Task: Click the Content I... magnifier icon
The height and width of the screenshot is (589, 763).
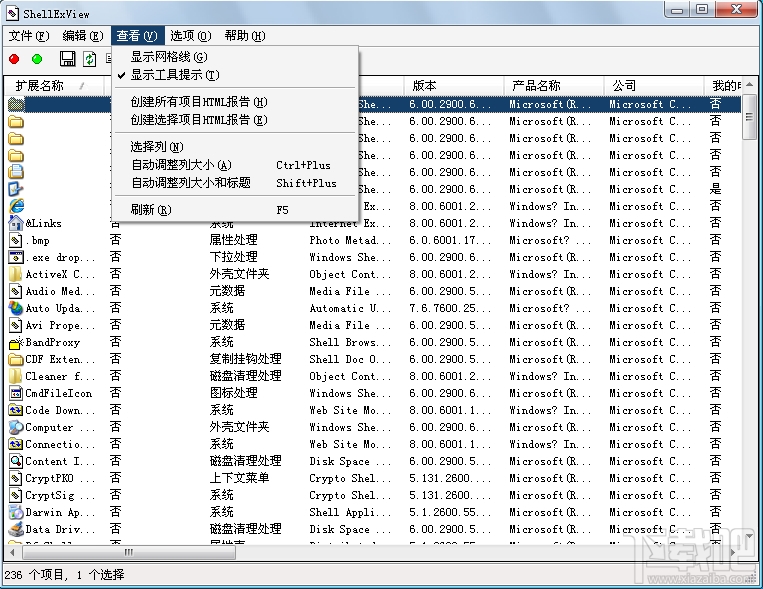Action: pyautogui.click(x=16, y=461)
